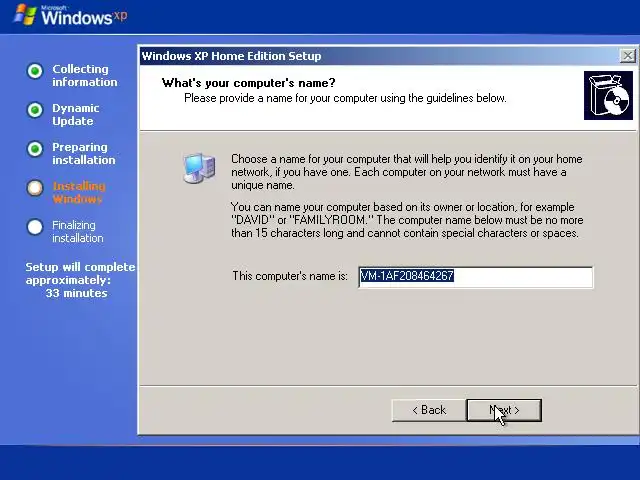Click the setup CD box icon
This screenshot has height=480, width=640.
[608, 96]
